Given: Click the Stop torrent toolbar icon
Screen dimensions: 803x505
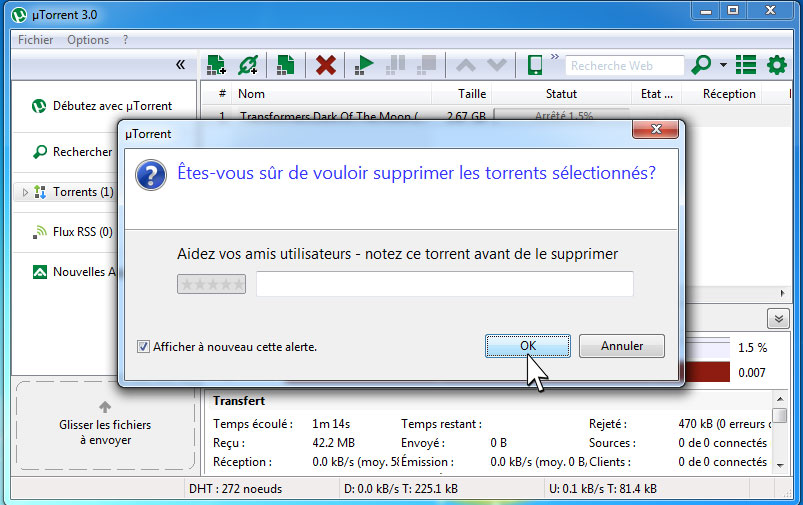Looking at the screenshot, I should click(x=426, y=65).
